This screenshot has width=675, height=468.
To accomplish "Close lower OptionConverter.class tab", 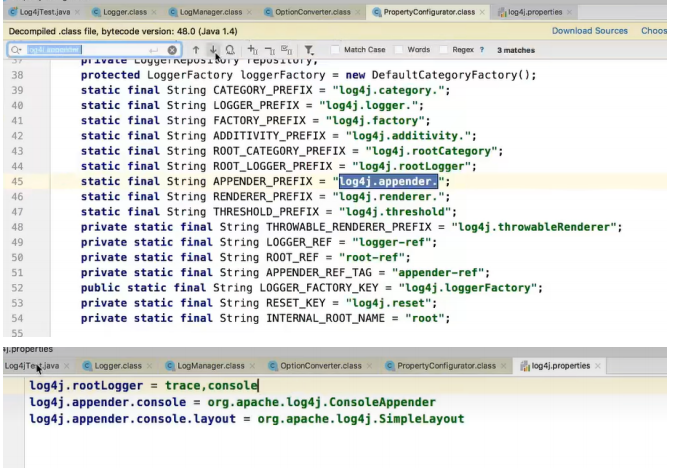I will (x=370, y=366).
